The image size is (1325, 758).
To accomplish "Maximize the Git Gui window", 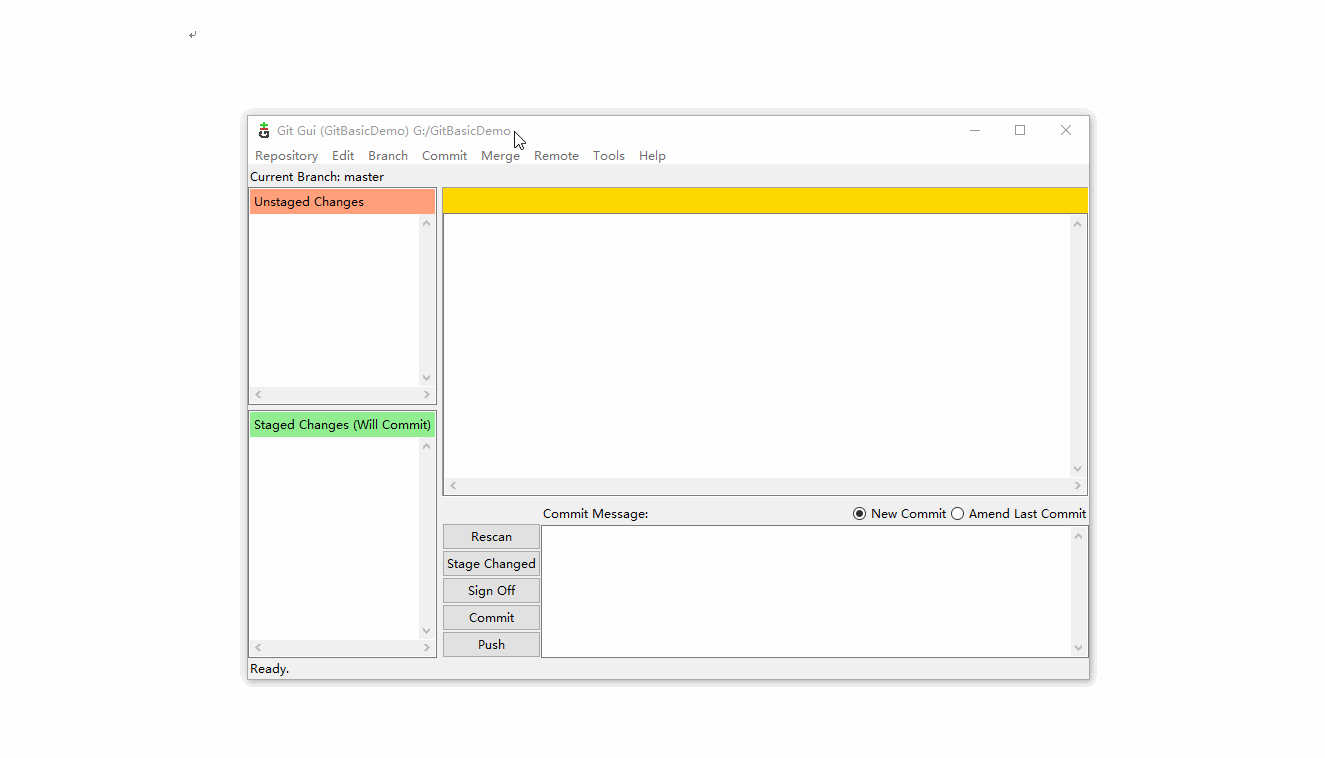I will coord(1020,130).
